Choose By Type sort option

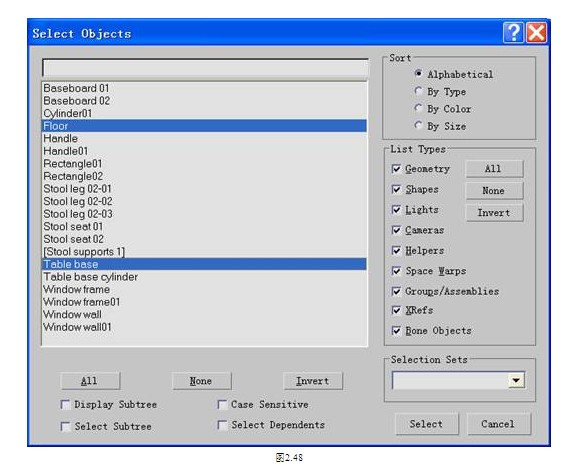[x=419, y=91]
